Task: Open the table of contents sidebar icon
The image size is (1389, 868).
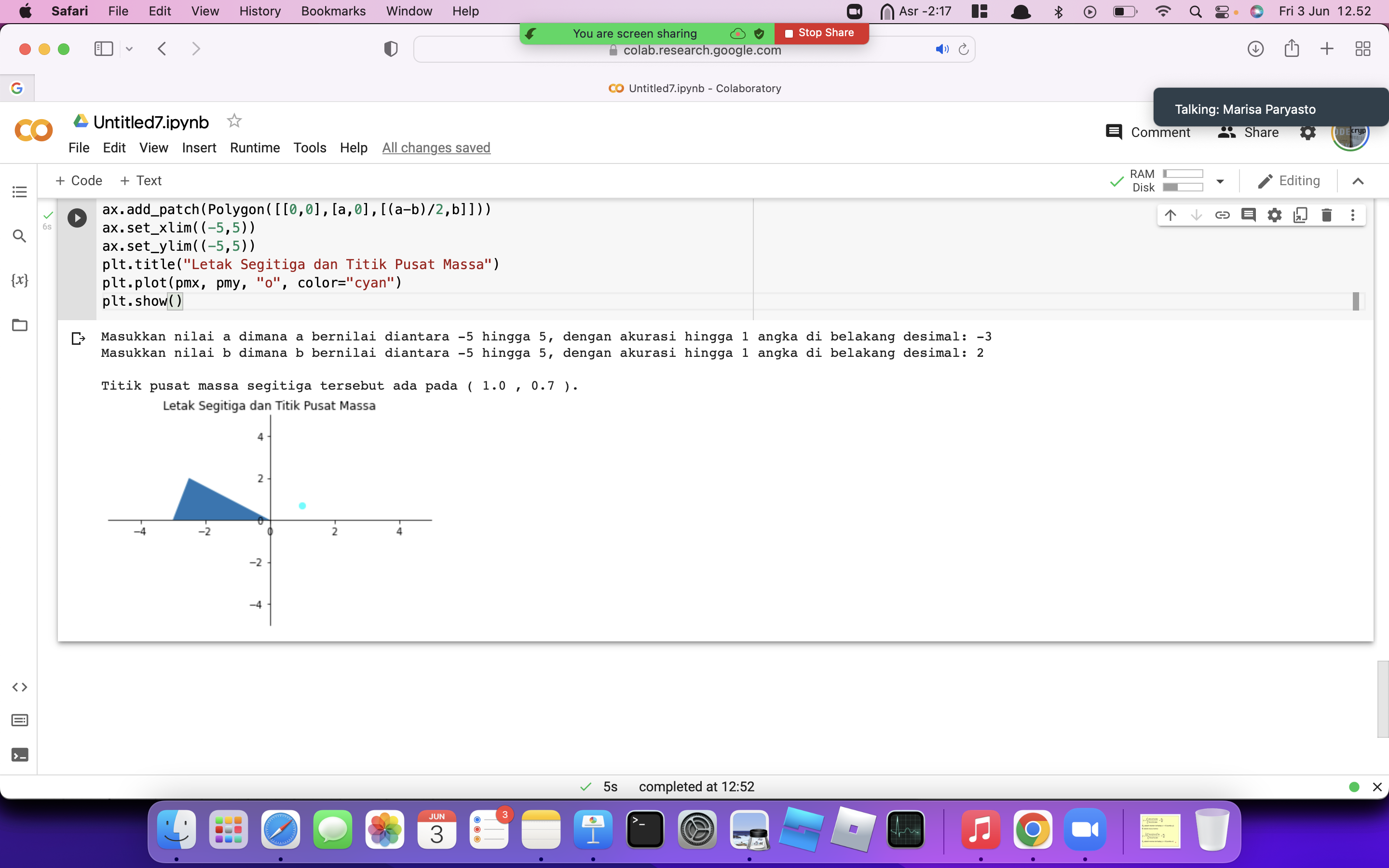Action: [x=19, y=192]
